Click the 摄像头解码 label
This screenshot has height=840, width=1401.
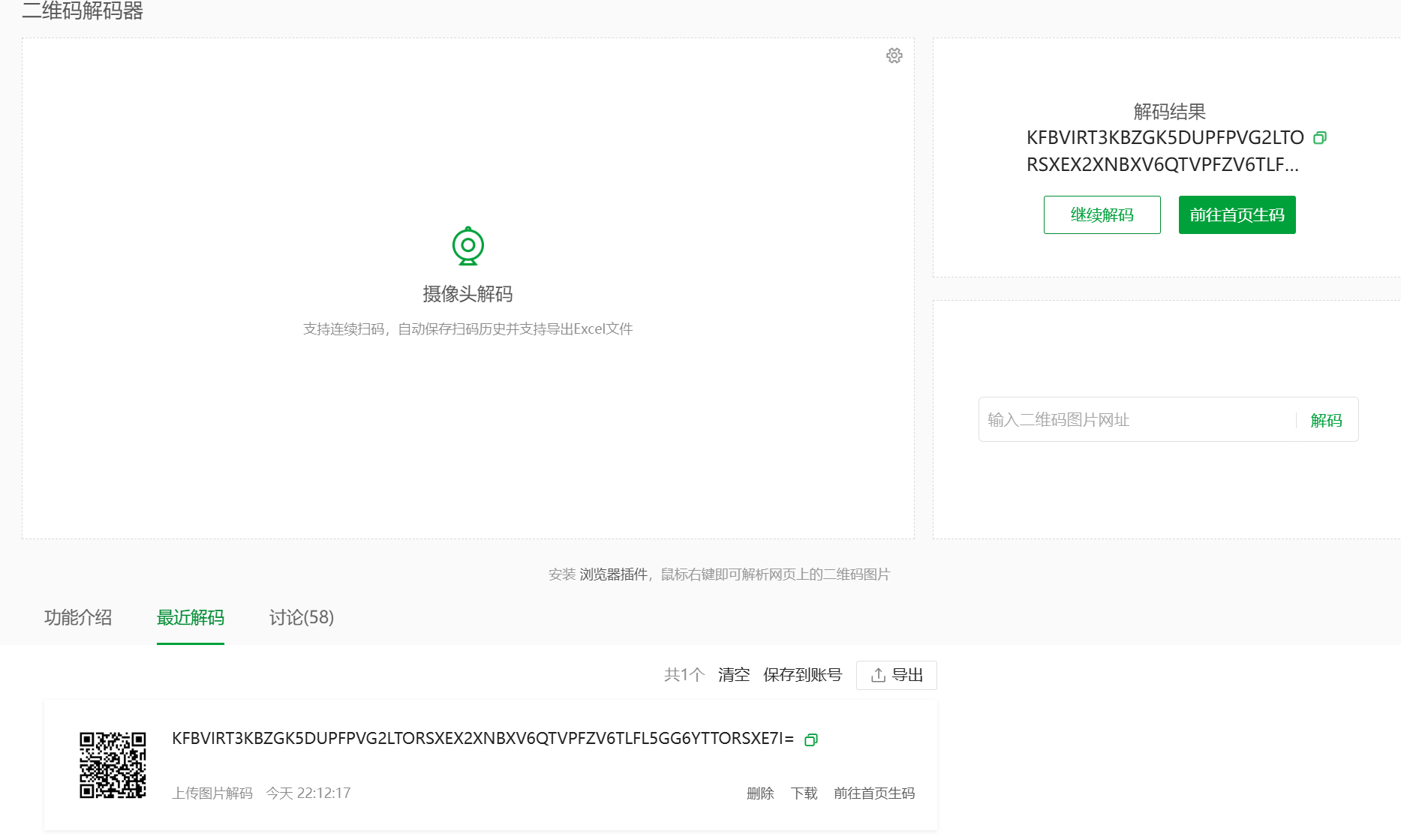click(x=468, y=294)
